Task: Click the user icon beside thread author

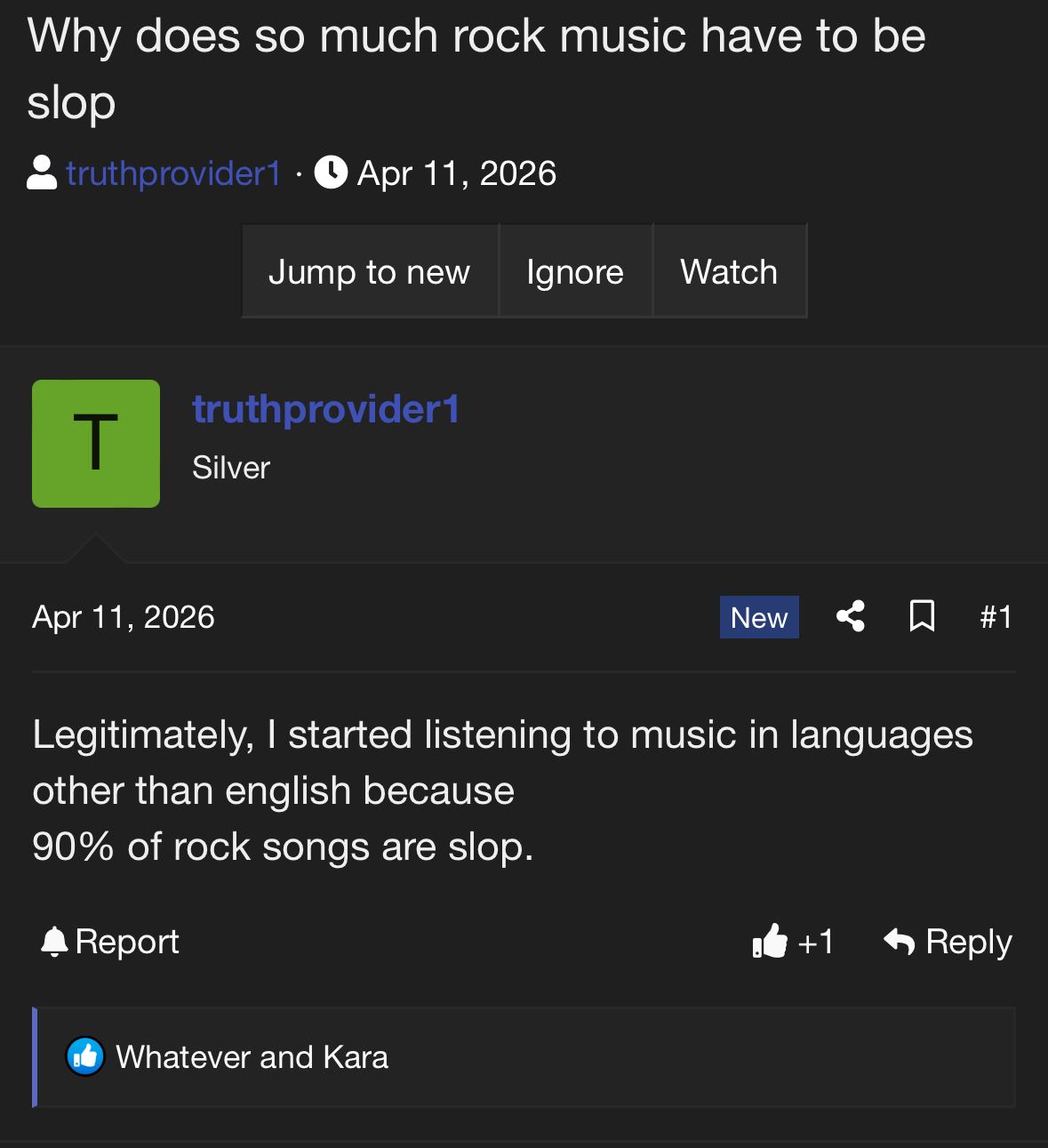Action: 42,173
